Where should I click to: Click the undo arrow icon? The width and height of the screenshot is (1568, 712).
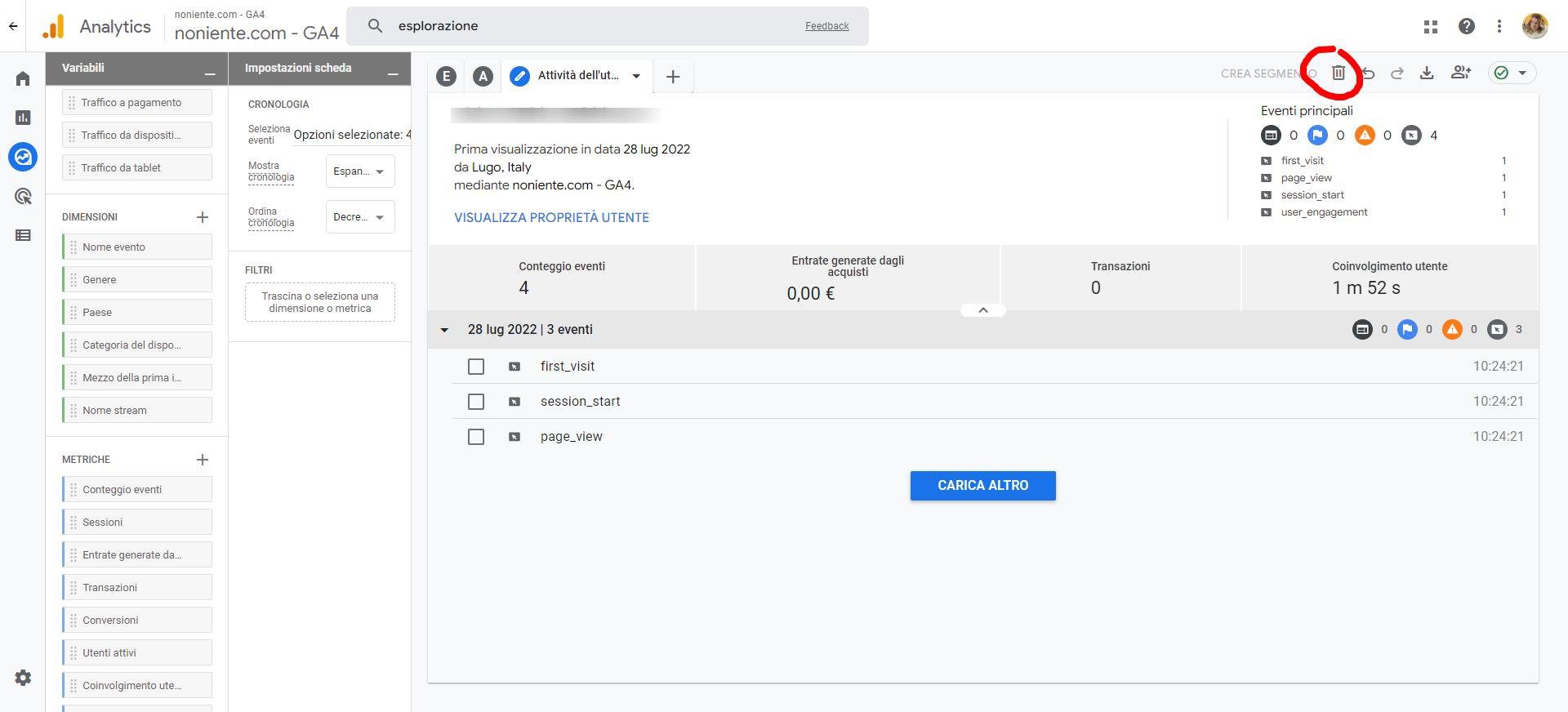[1369, 73]
